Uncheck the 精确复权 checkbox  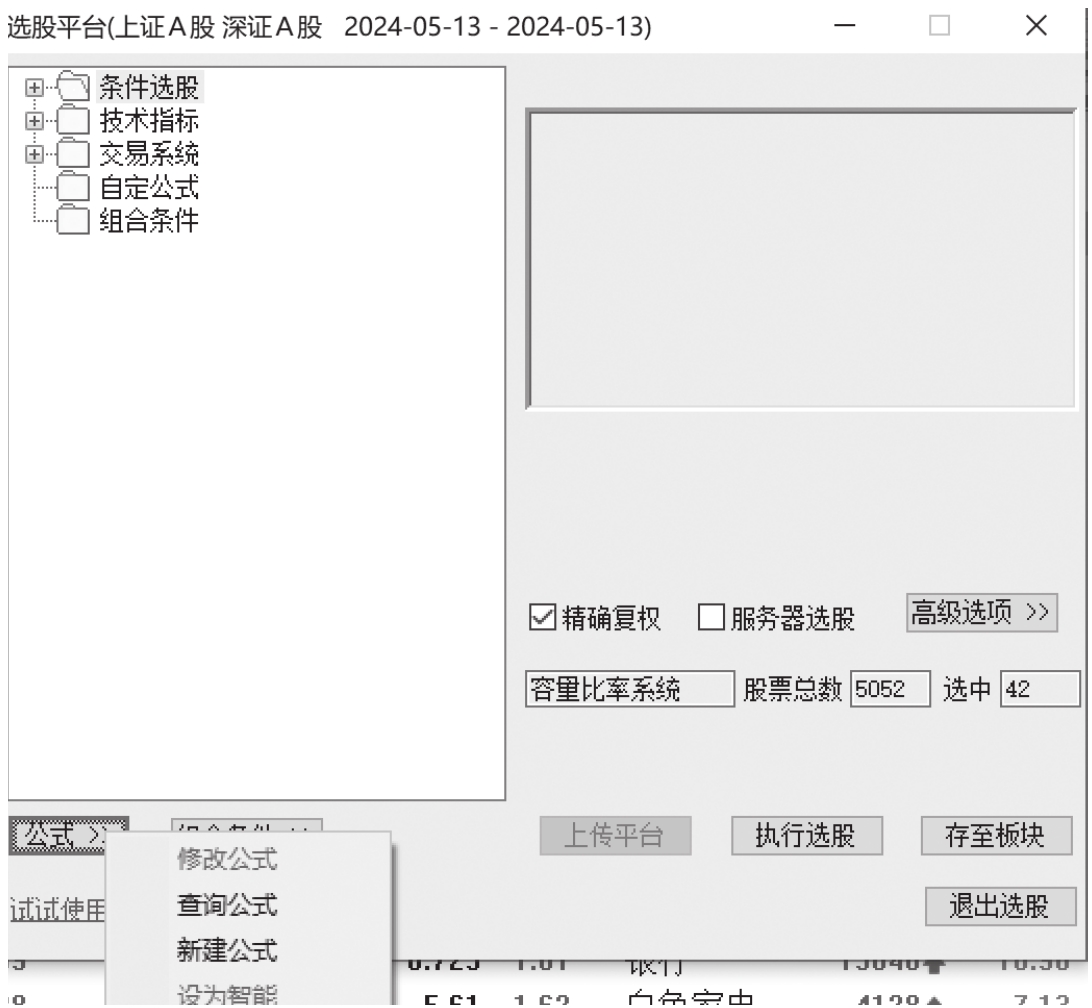pyautogui.click(x=543, y=617)
